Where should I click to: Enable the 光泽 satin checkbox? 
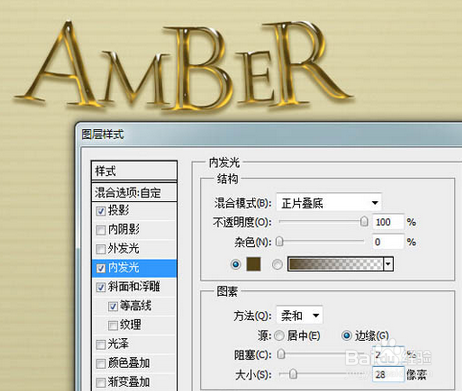(101, 344)
